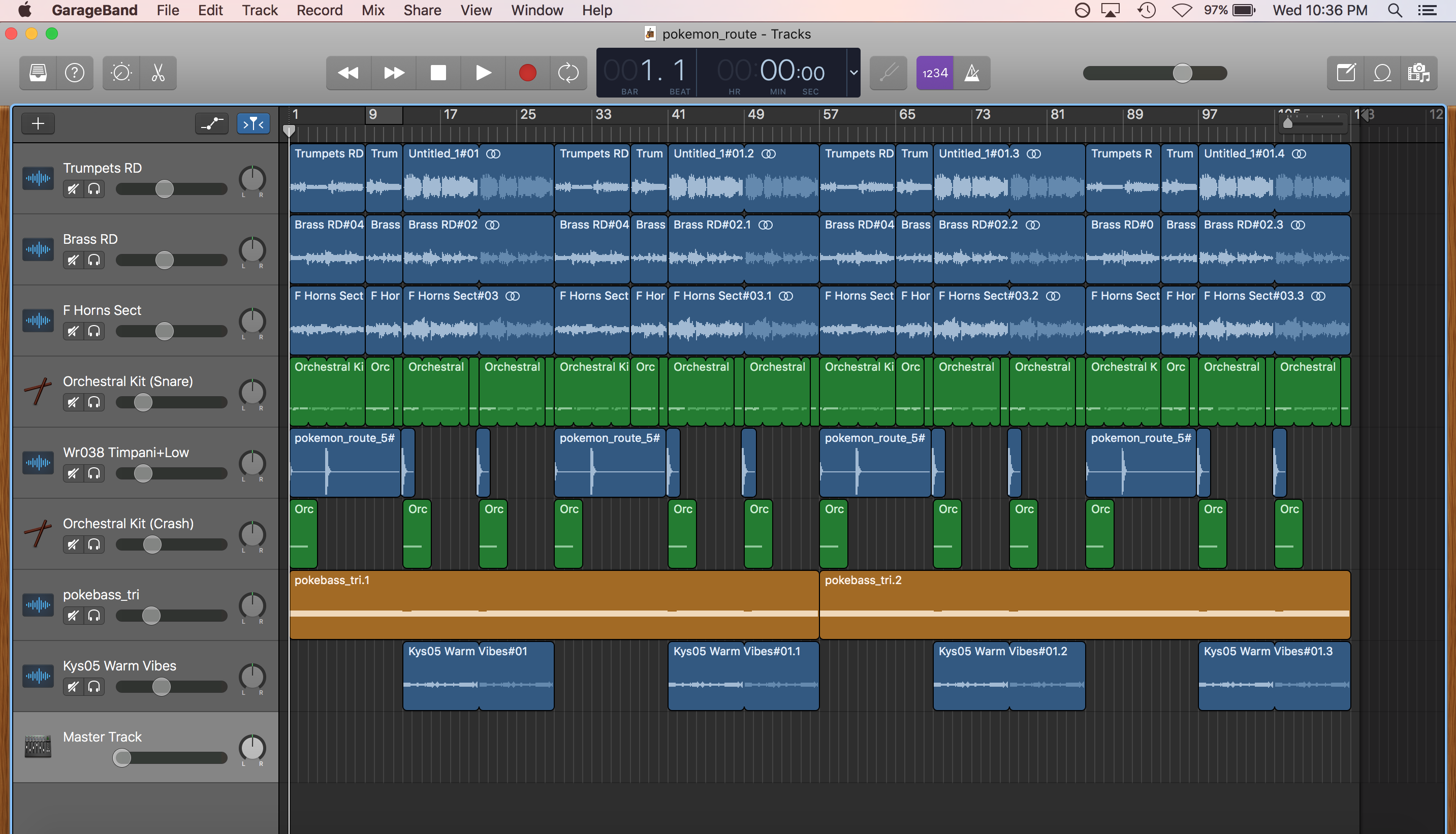Add a new track with plus button

click(38, 123)
